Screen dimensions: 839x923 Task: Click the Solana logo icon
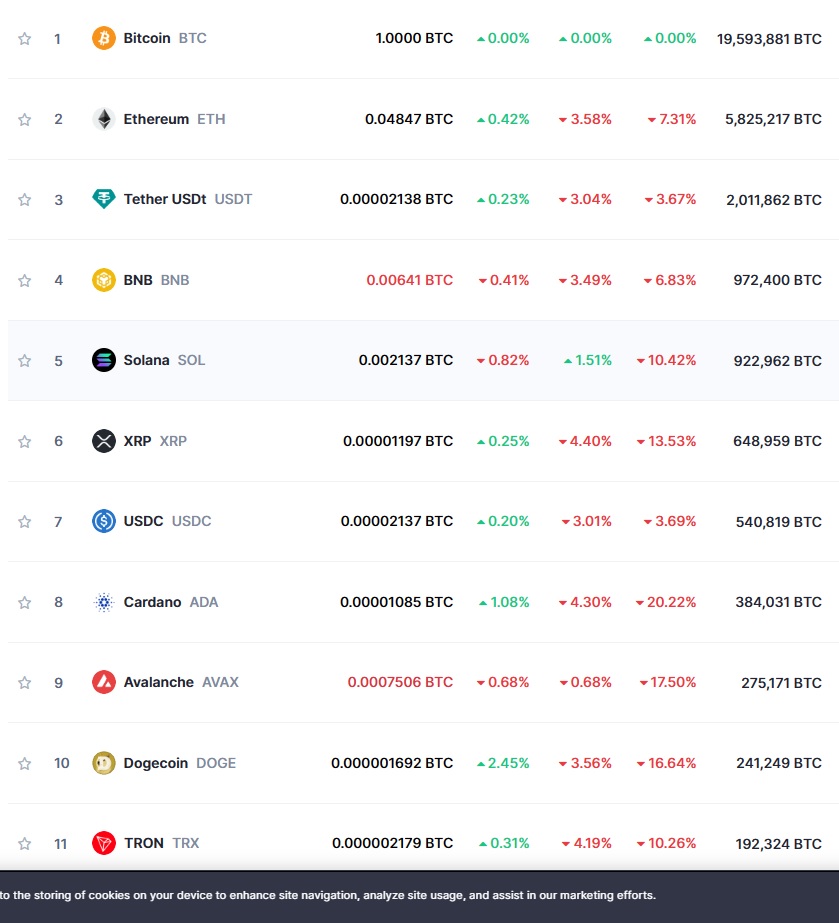102,360
